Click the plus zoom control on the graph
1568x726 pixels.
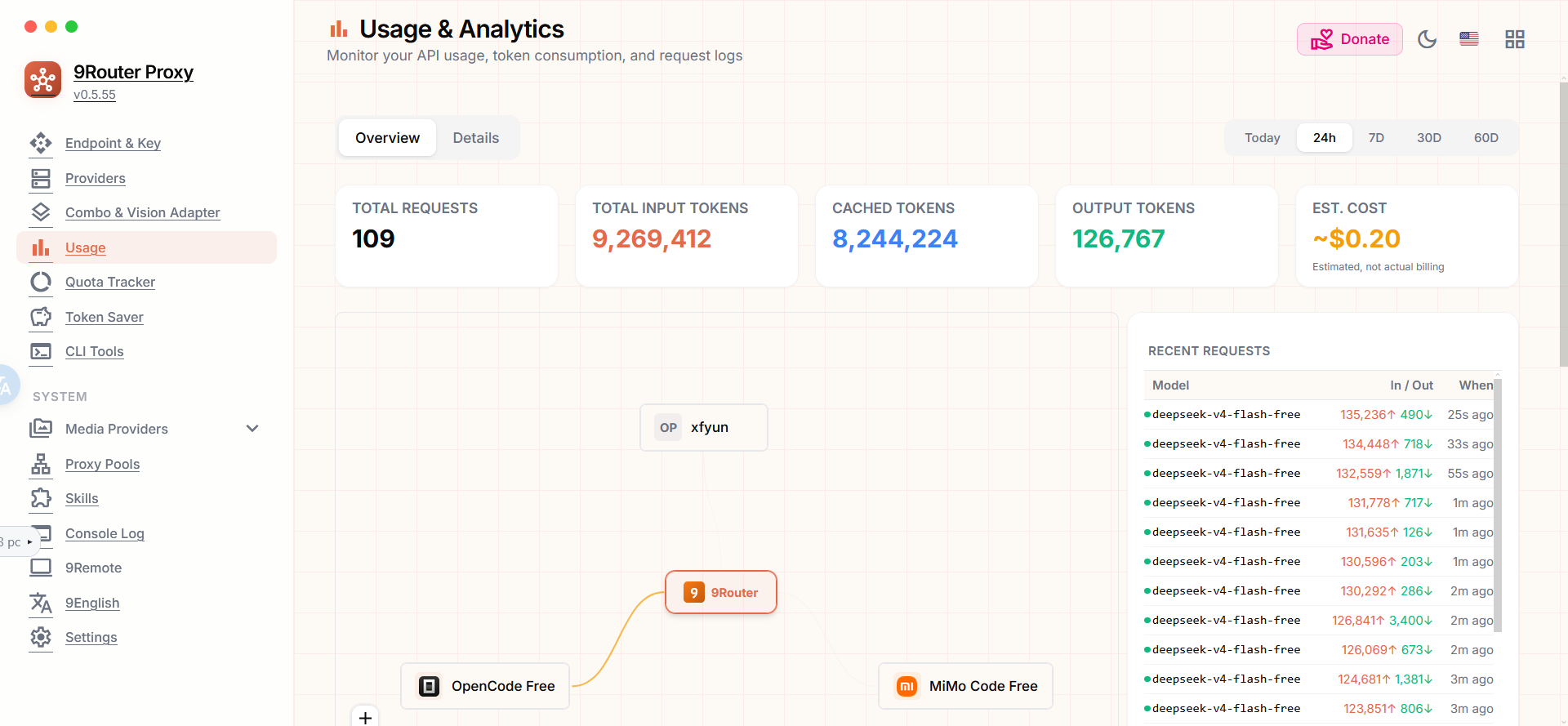365,717
